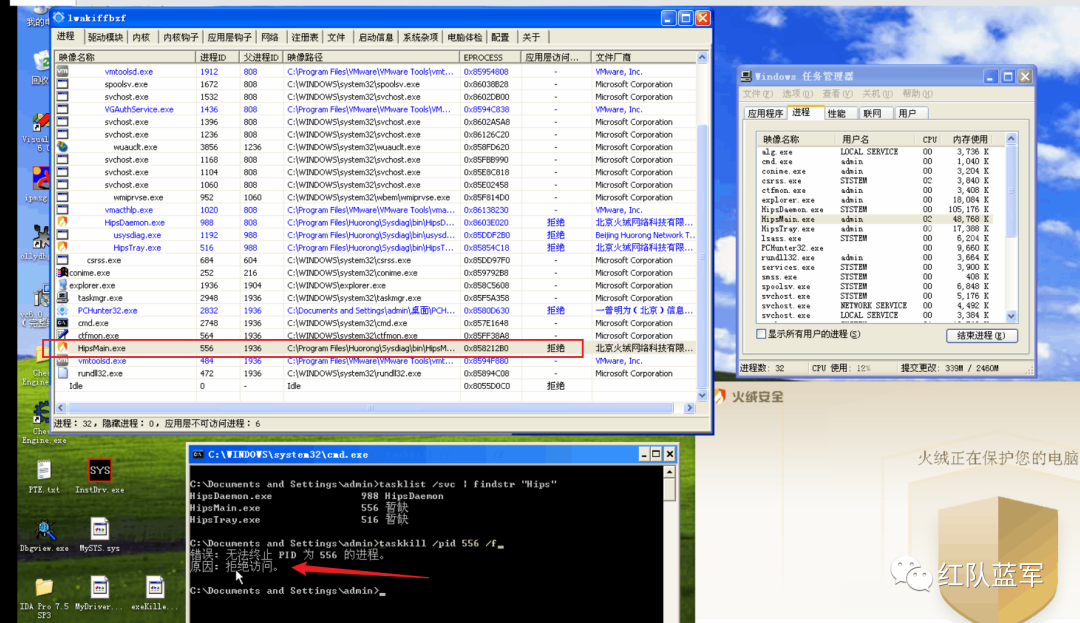Click the wuauclt.exe process icon
This screenshot has height=623, width=1080.
coord(63,147)
